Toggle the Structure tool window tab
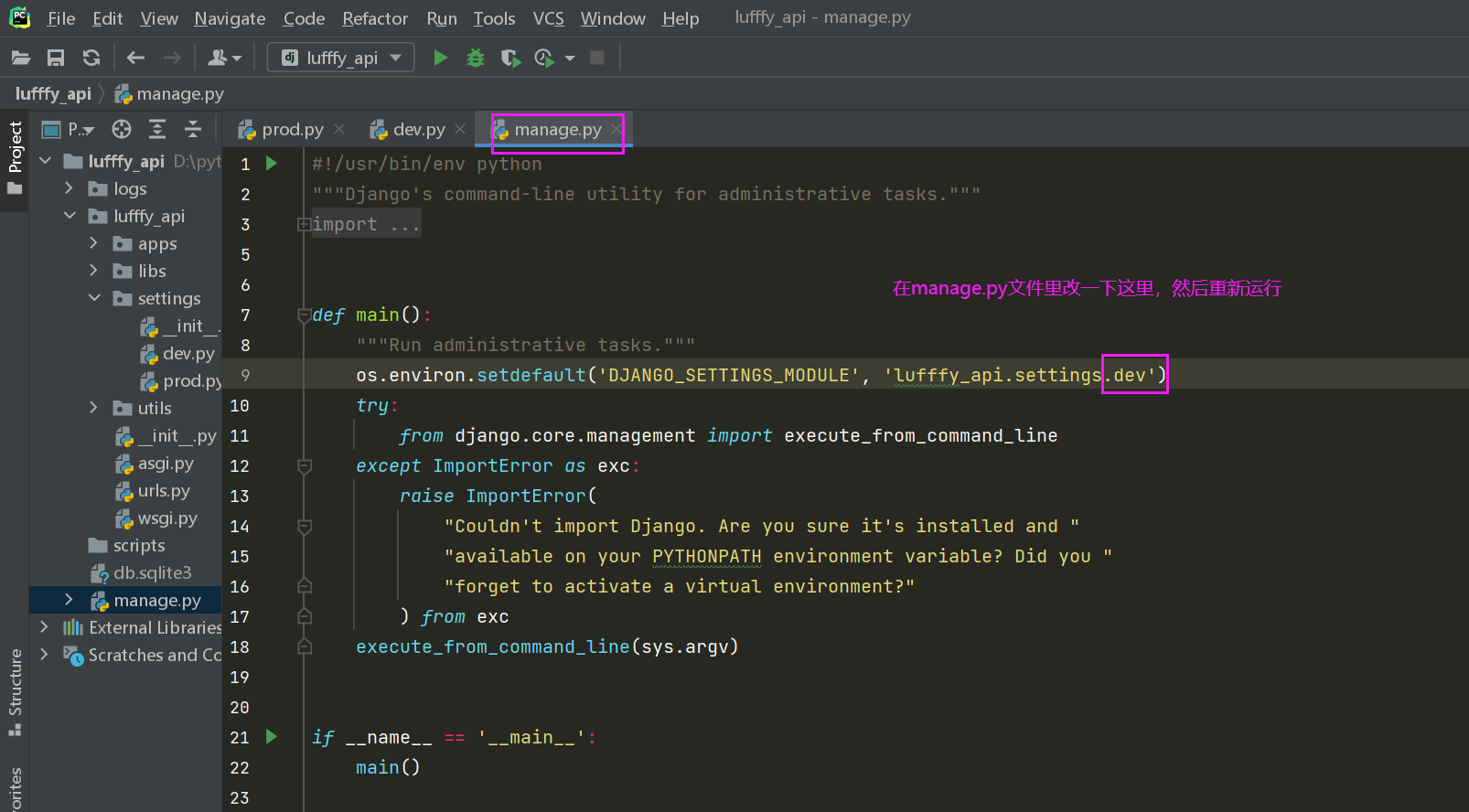Screen dimensions: 1469x812 coord(15,691)
